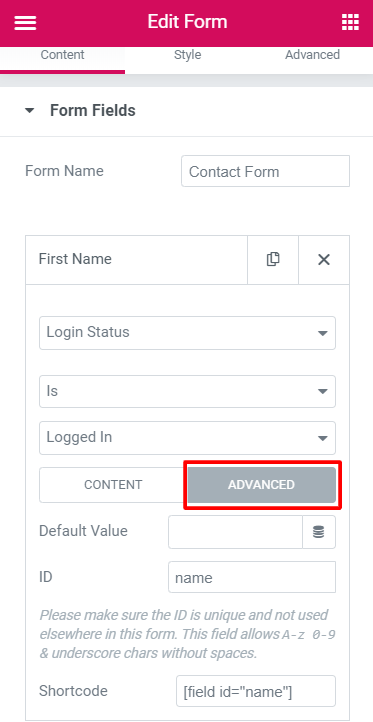Click the Form Fields section heading

93,111
